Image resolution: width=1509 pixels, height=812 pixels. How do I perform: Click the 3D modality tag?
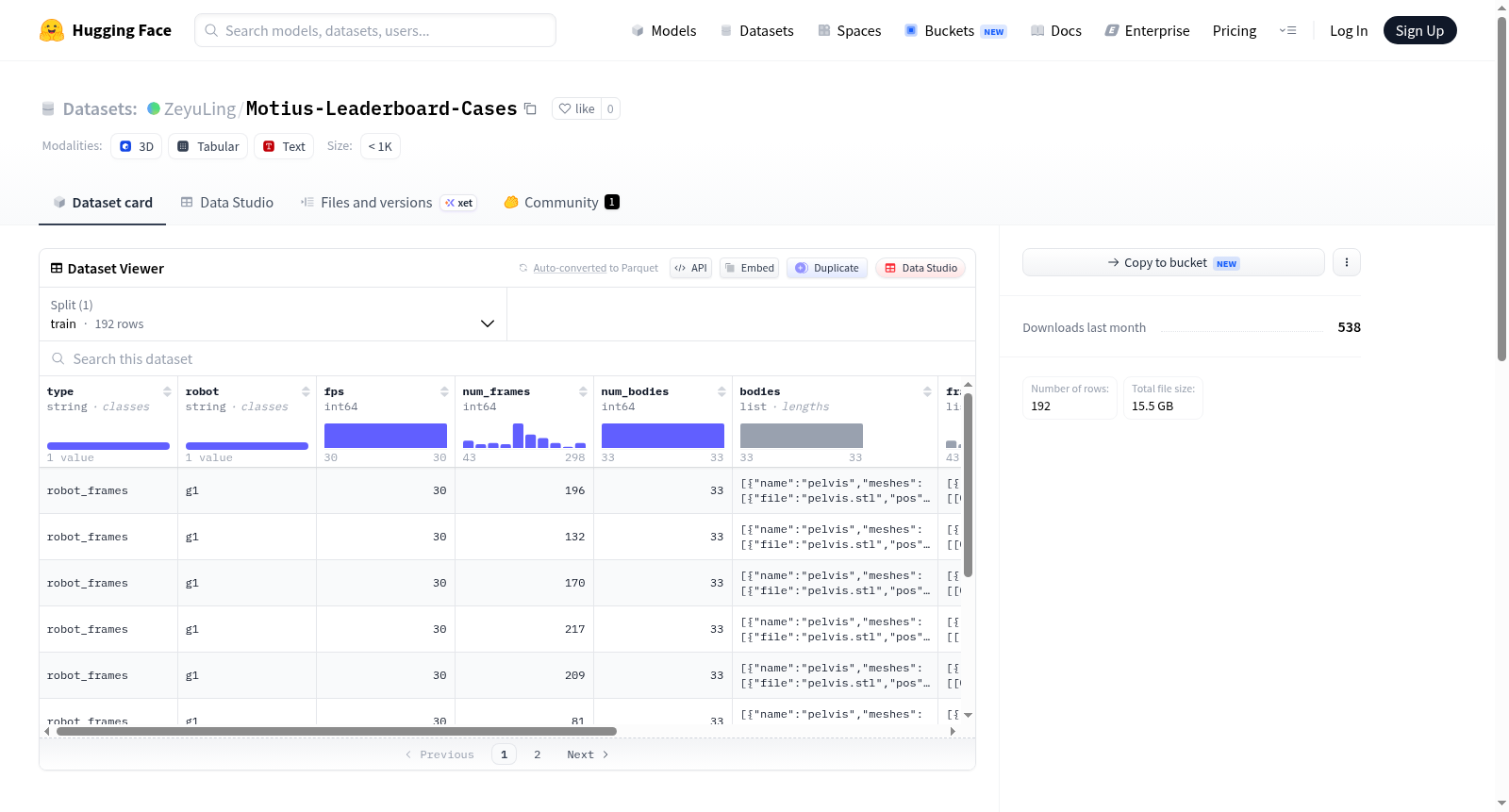pyautogui.click(x=137, y=146)
